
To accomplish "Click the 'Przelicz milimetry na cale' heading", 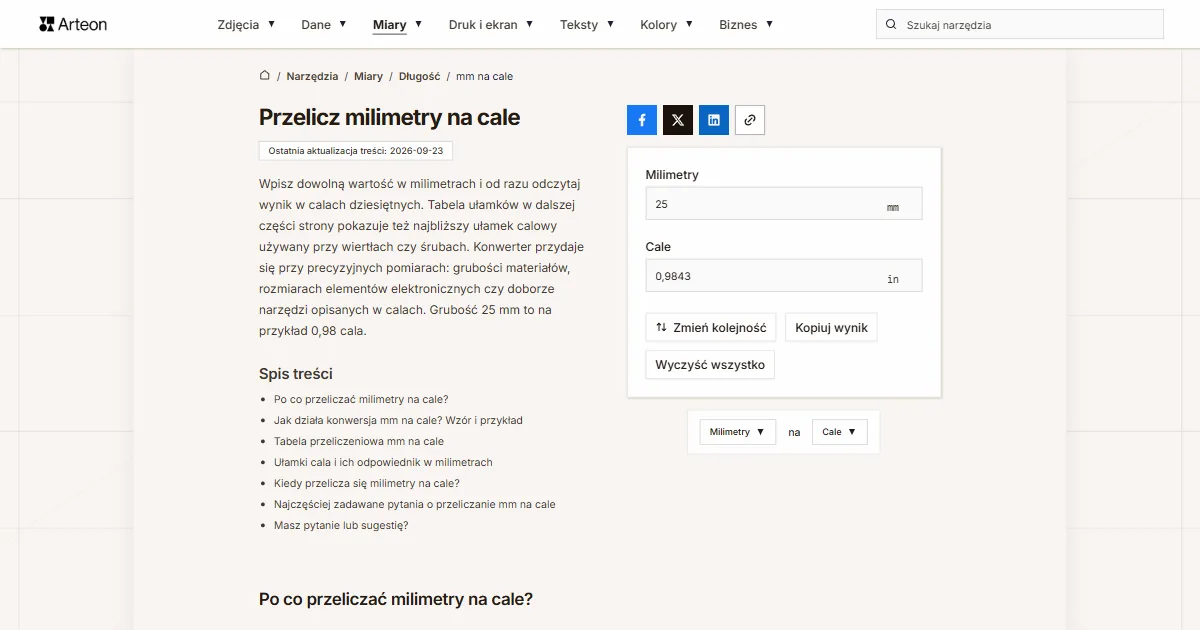I will tap(390, 117).
